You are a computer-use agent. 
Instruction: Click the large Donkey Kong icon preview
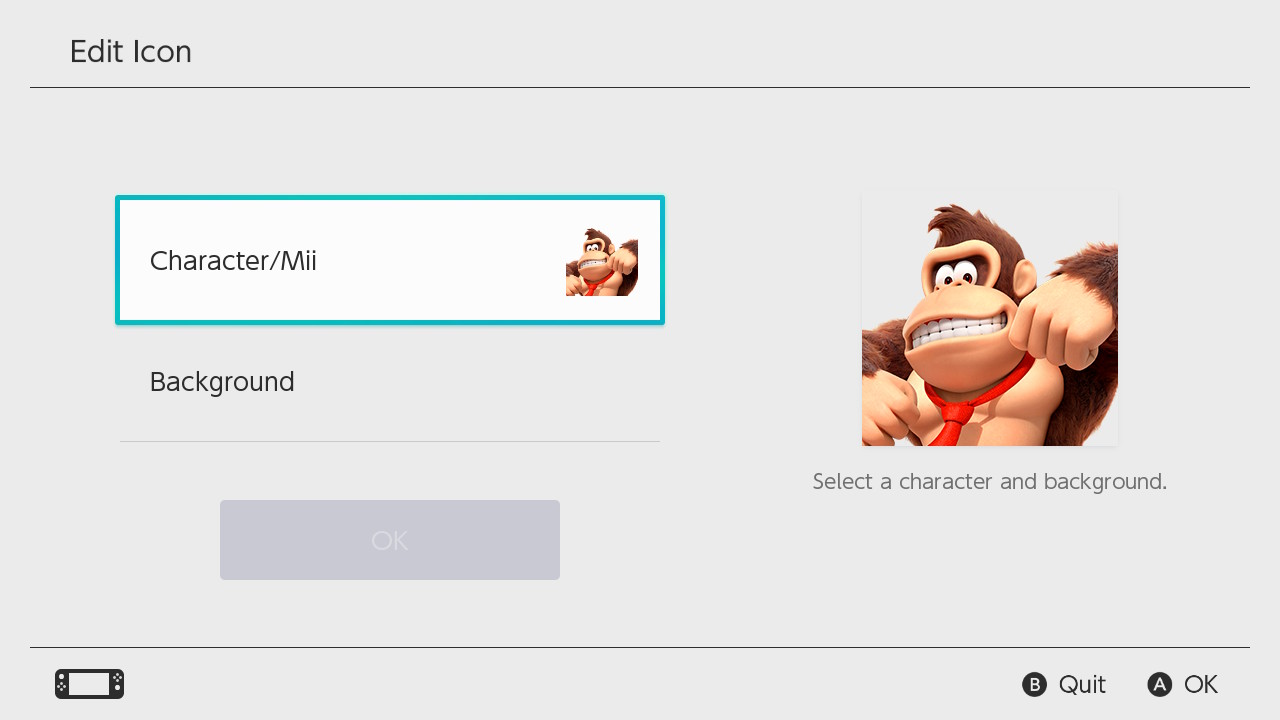989,320
